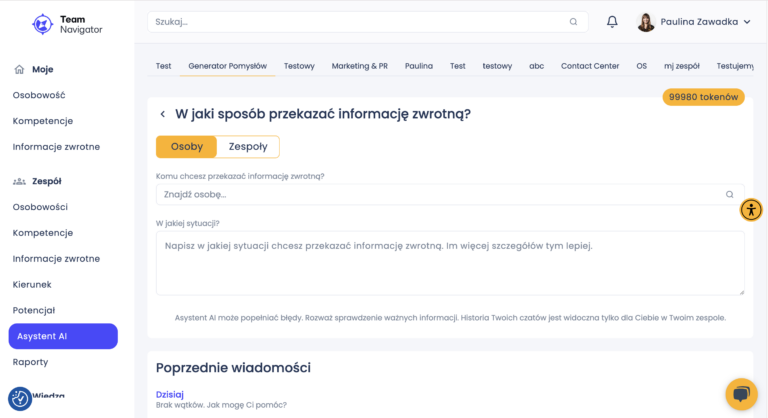Select the Contact Center tab
Viewport: 768px width, 418px height.
click(x=588, y=66)
